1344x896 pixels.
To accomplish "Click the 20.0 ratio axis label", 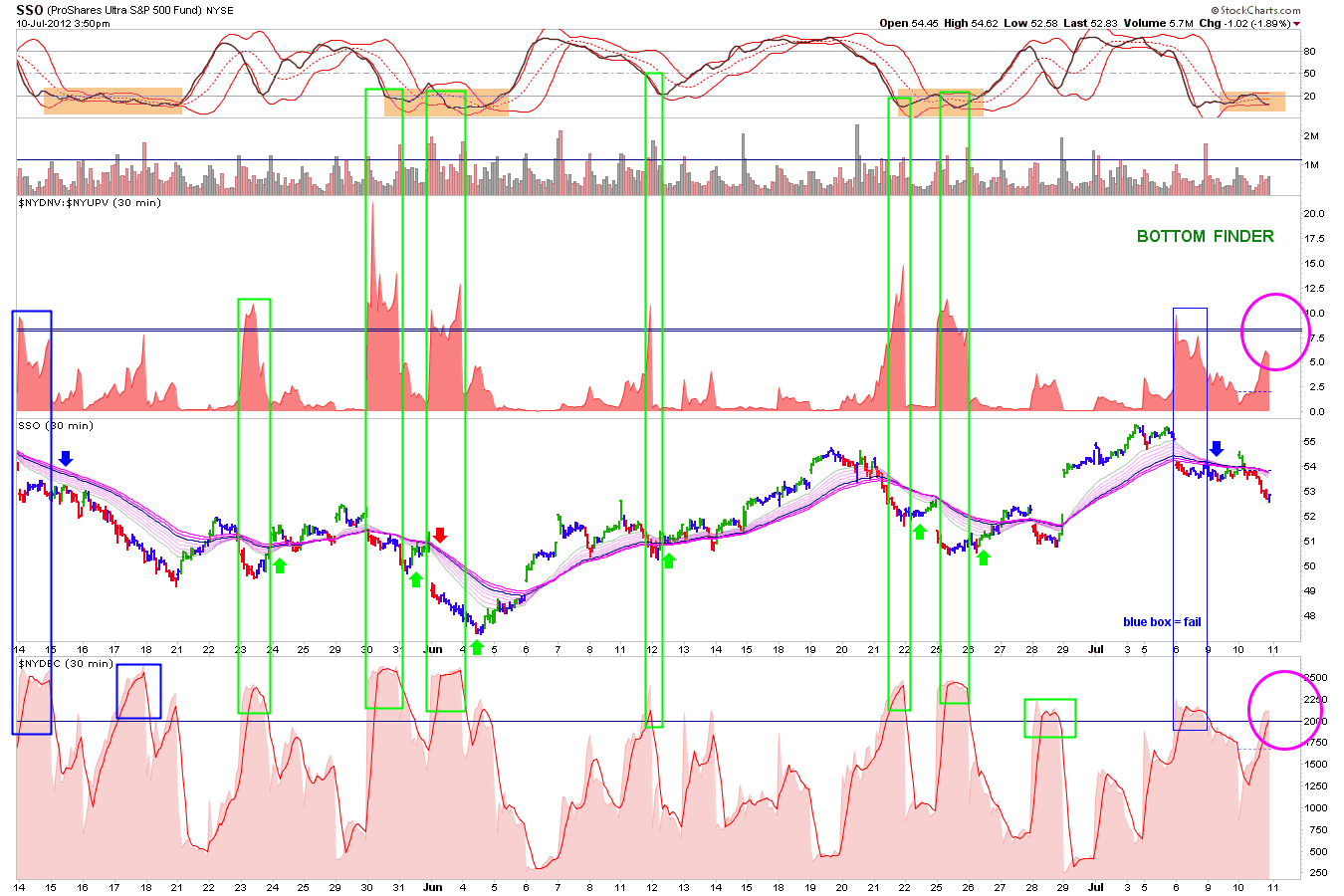I will [x=1314, y=214].
